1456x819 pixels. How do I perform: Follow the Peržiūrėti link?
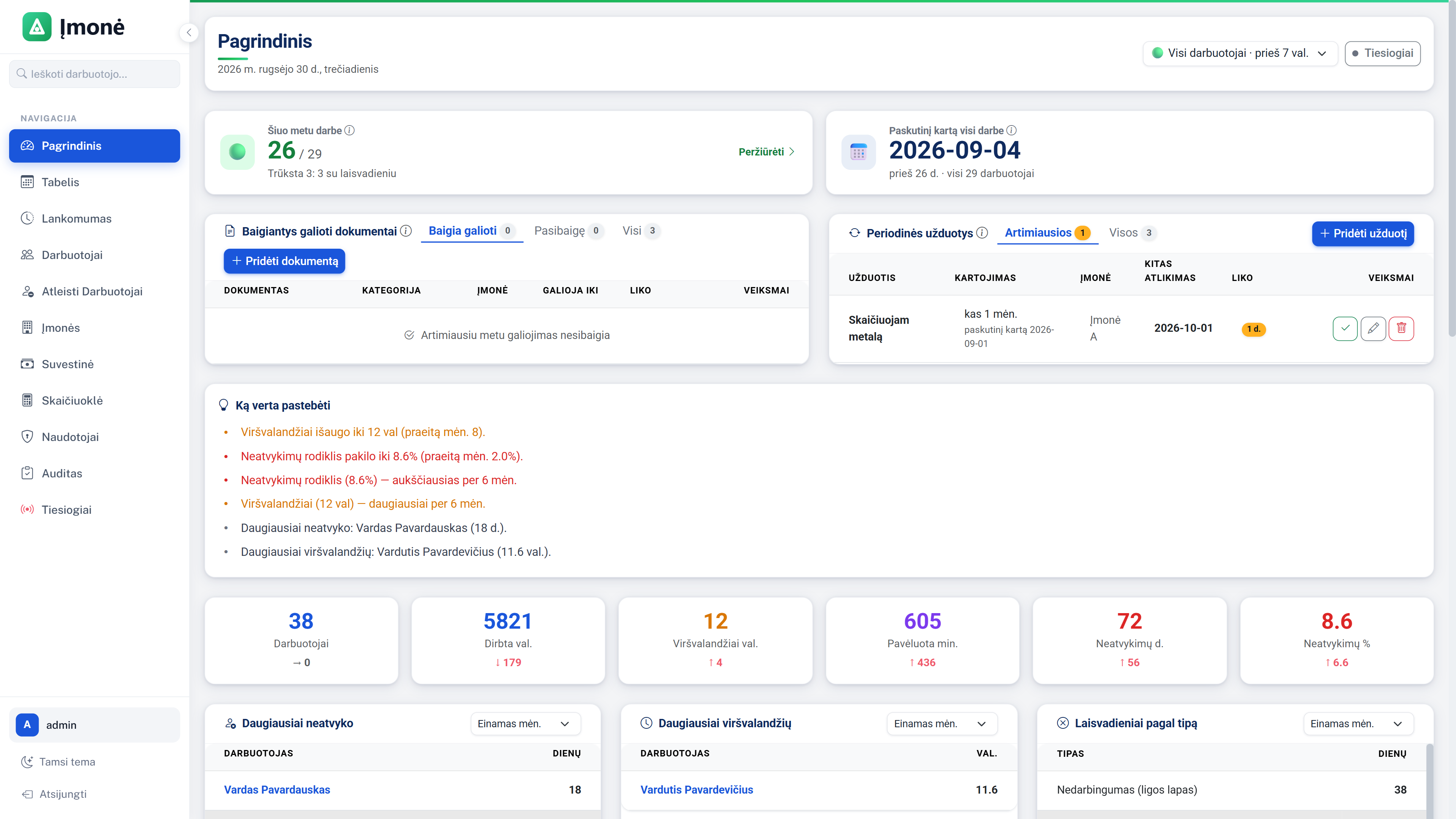tap(766, 152)
